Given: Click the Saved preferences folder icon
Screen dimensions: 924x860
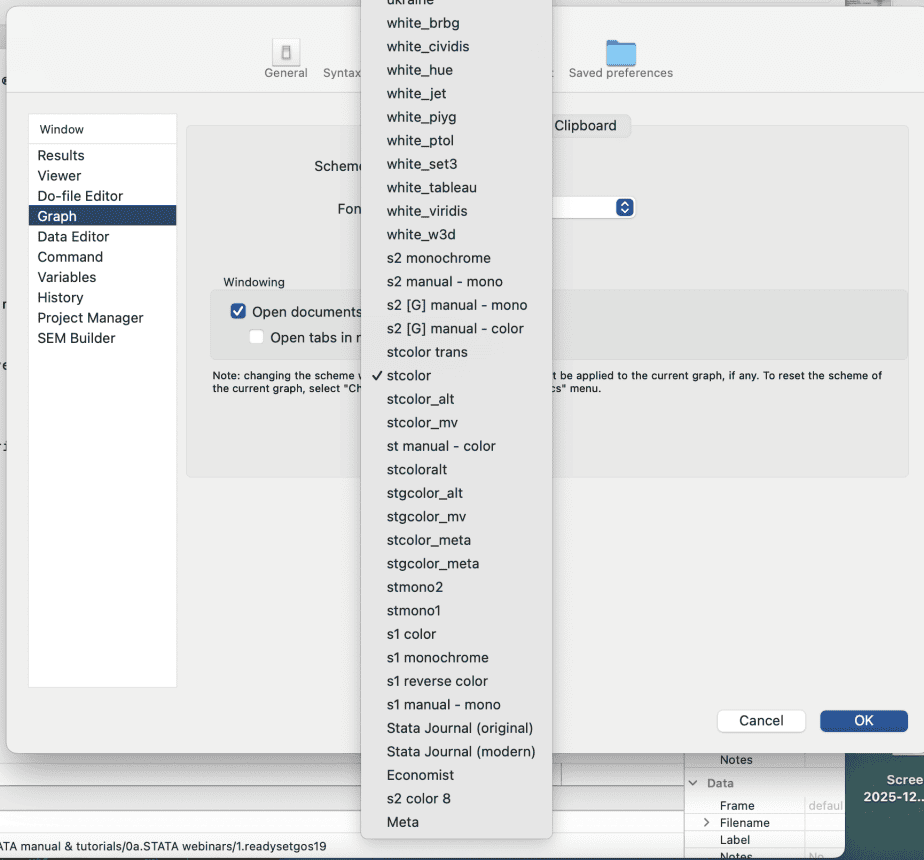Looking at the screenshot, I should click(620, 54).
